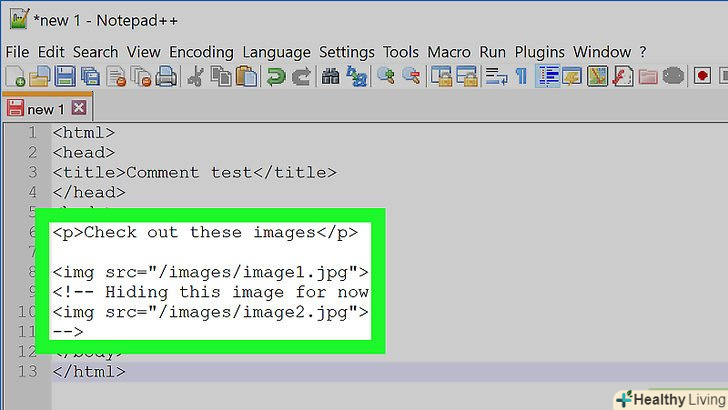Viewport: 728px width, 410px height.
Task: Click the User Defined Language icon
Action: point(572,76)
